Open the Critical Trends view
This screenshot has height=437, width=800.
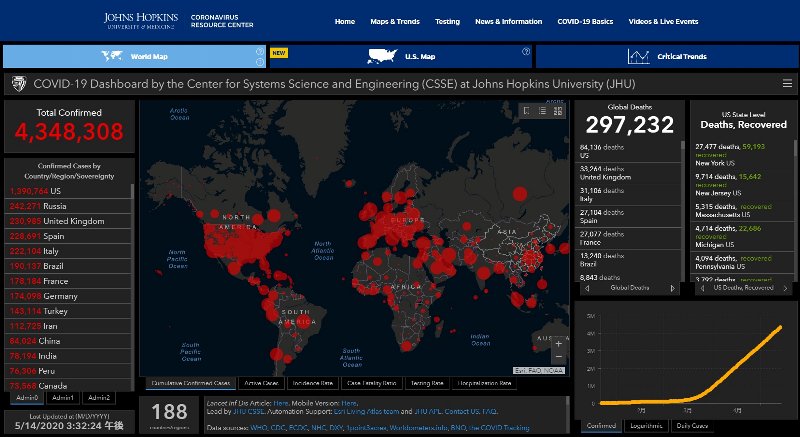667,56
